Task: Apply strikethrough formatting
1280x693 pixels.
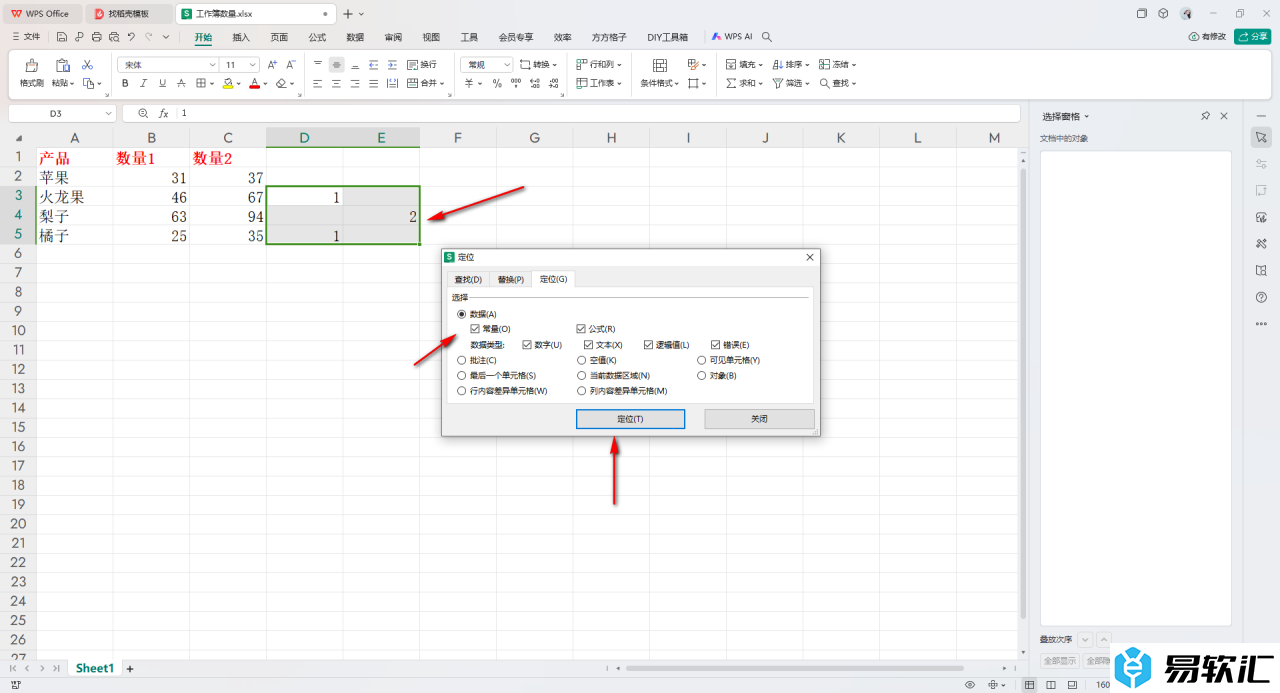Action: 181,84
